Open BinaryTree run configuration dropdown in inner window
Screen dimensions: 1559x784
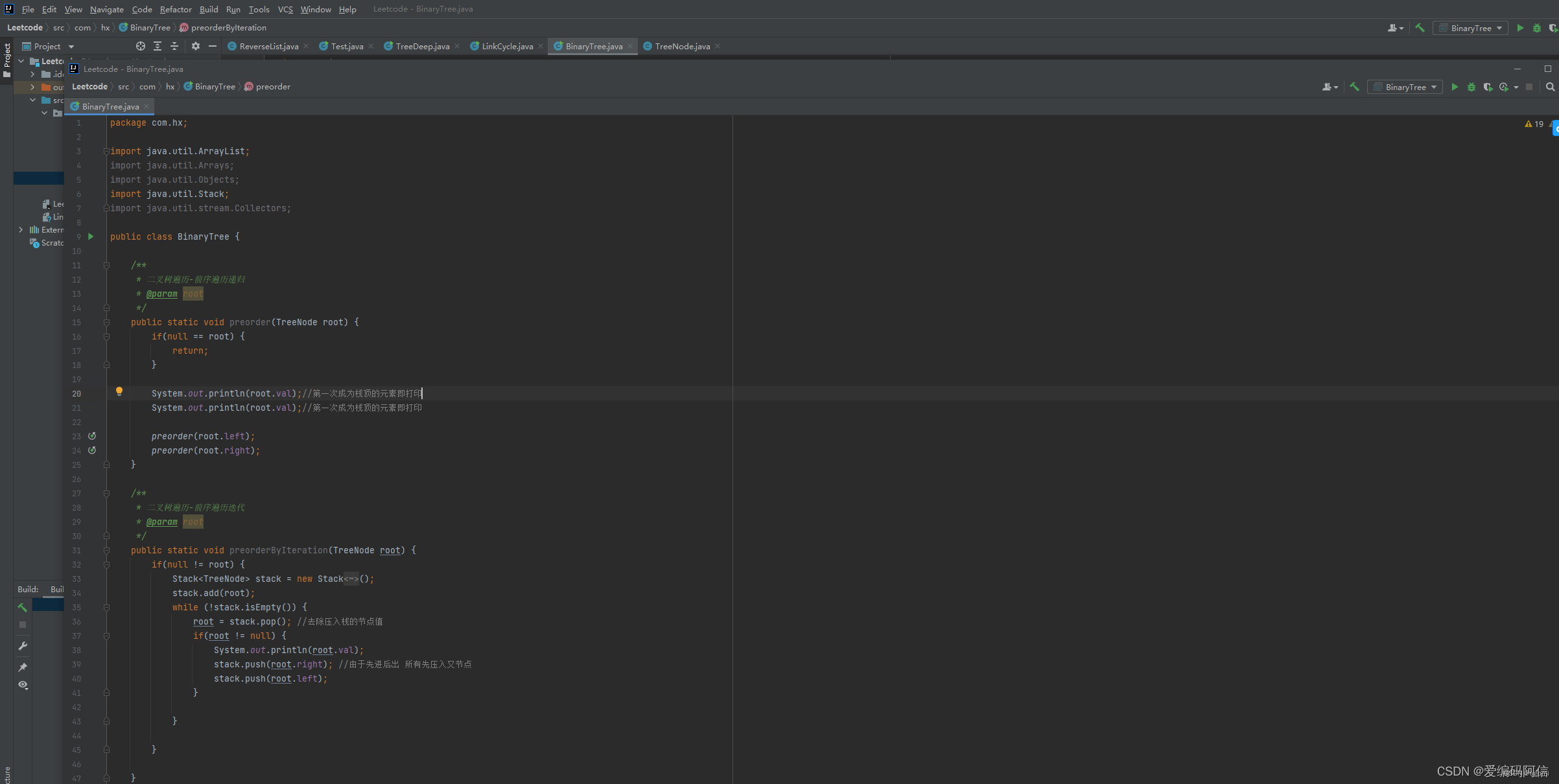tap(1405, 87)
